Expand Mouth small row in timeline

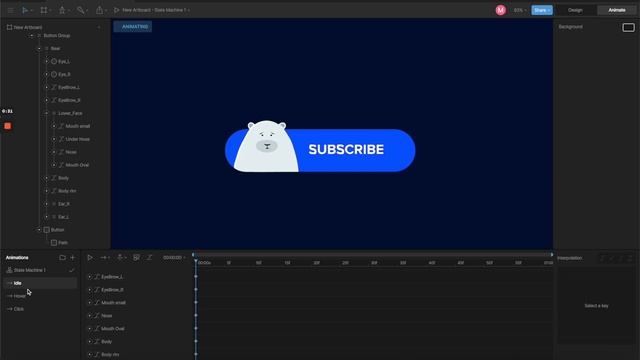[90, 303]
